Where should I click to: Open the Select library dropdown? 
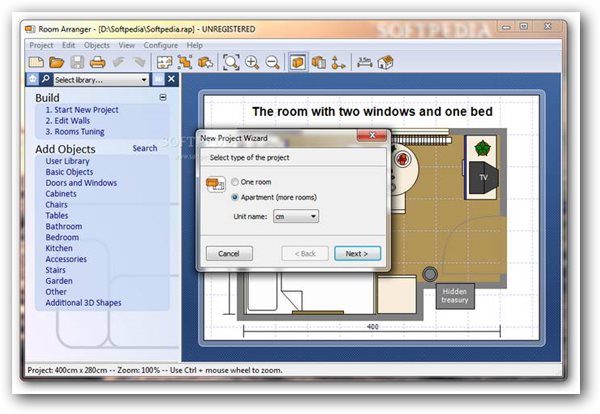[x=101, y=80]
